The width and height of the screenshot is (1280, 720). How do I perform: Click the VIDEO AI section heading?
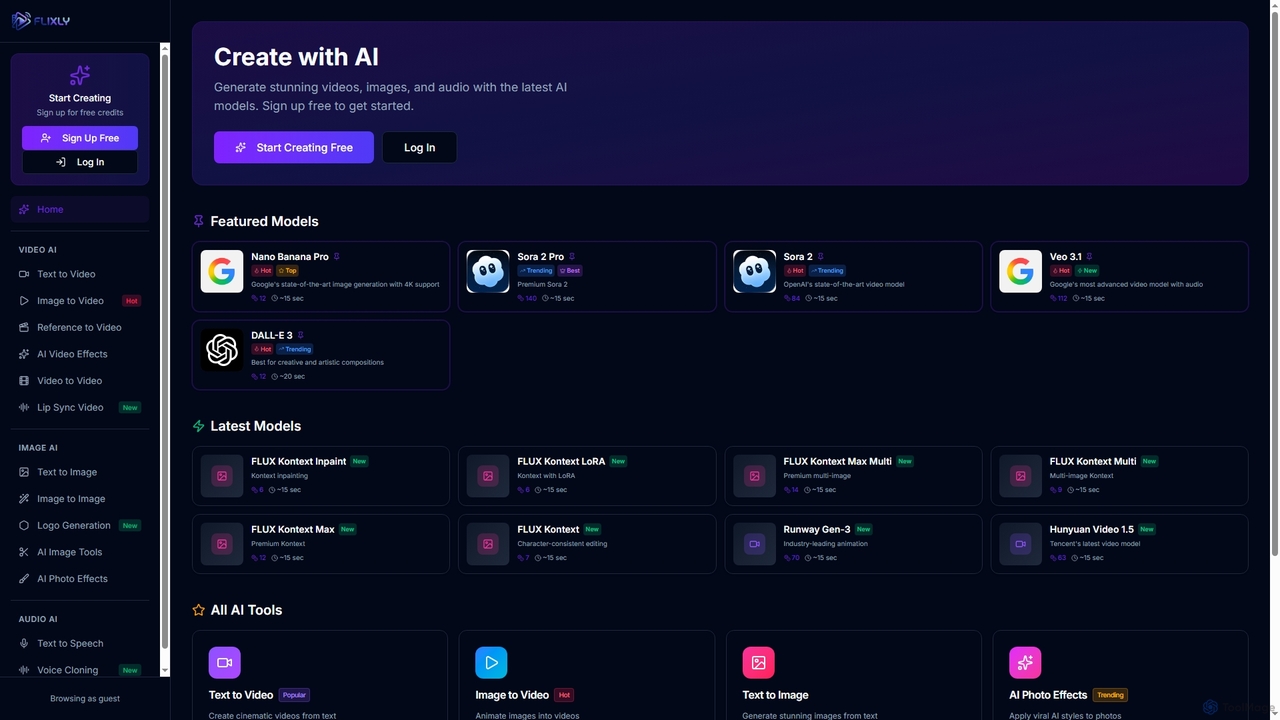click(x=38, y=250)
